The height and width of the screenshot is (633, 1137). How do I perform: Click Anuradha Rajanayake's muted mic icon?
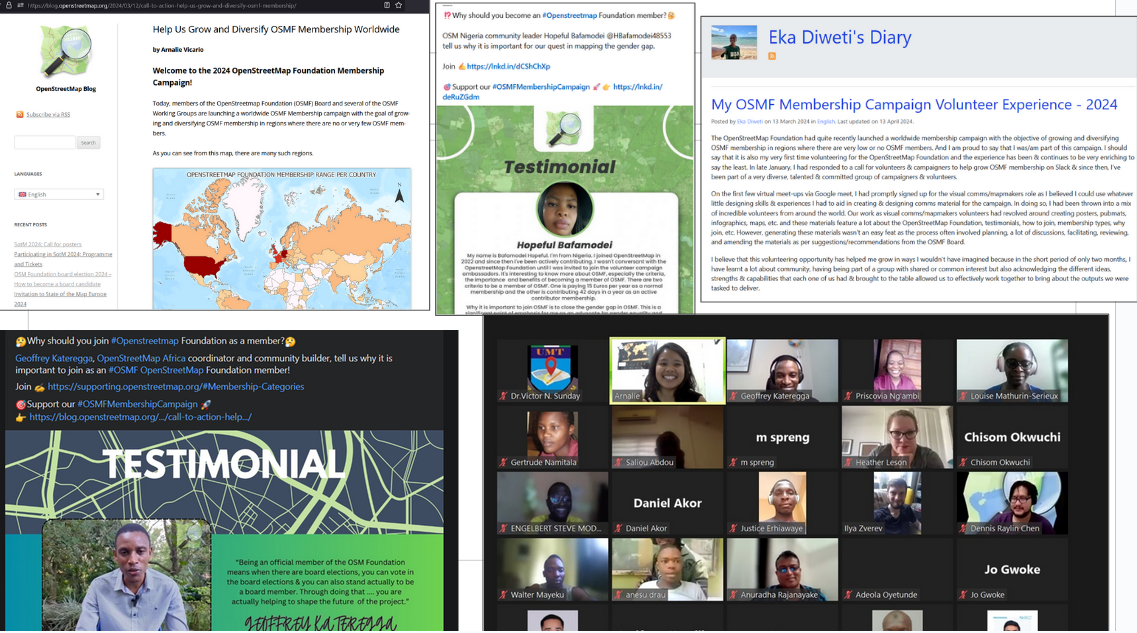click(733, 595)
